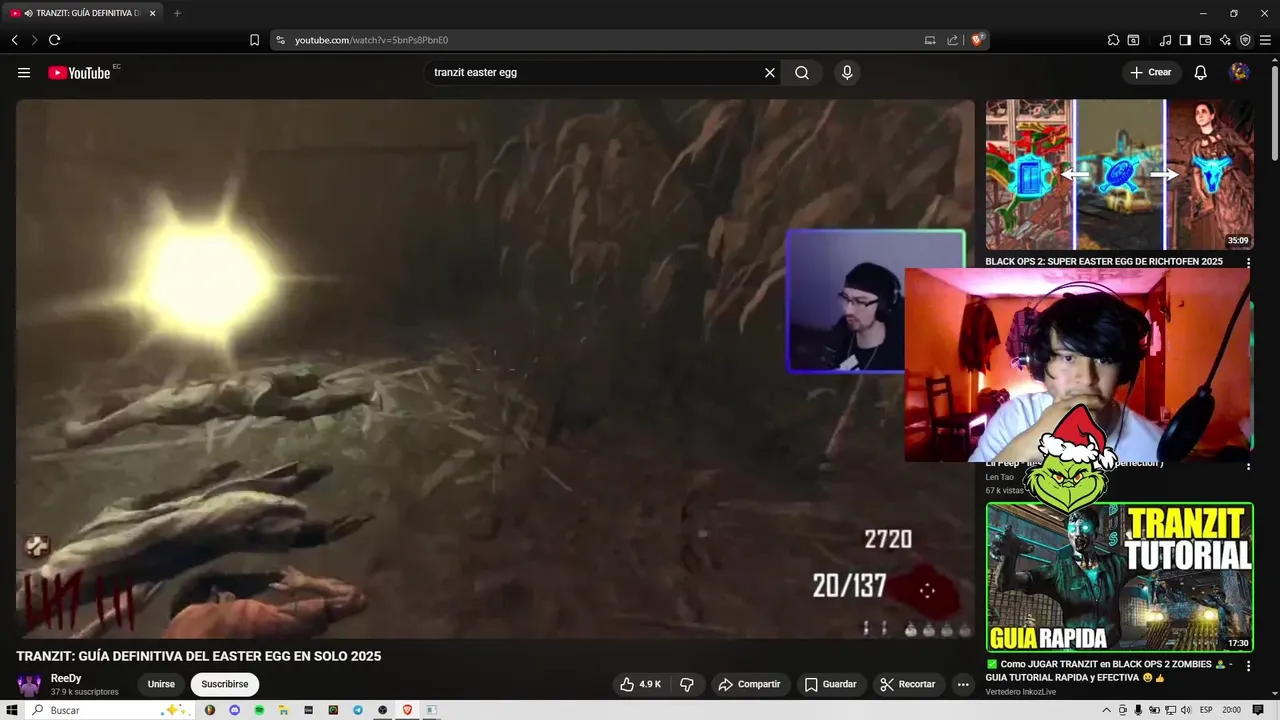Open the browser extensions puzzle icon

[1113, 40]
